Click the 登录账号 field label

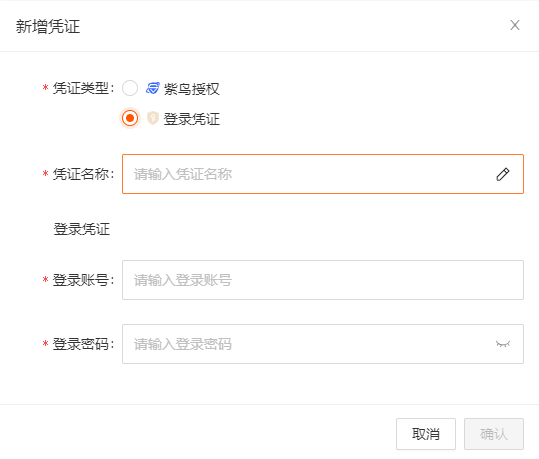pyautogui.click(x=83, y=280)
